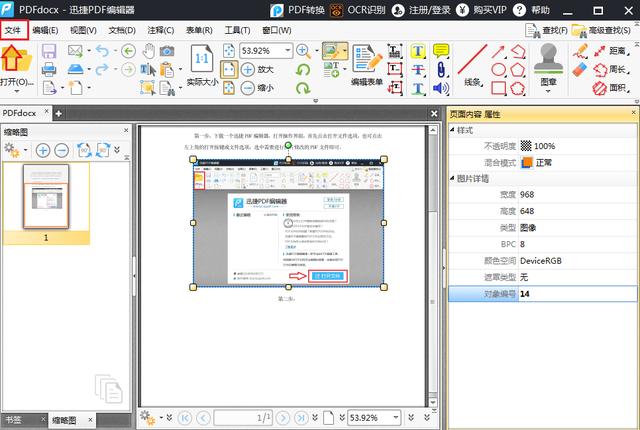Click the 打开(O) folder icon
The image size is (640, 430).
[16, 58]
